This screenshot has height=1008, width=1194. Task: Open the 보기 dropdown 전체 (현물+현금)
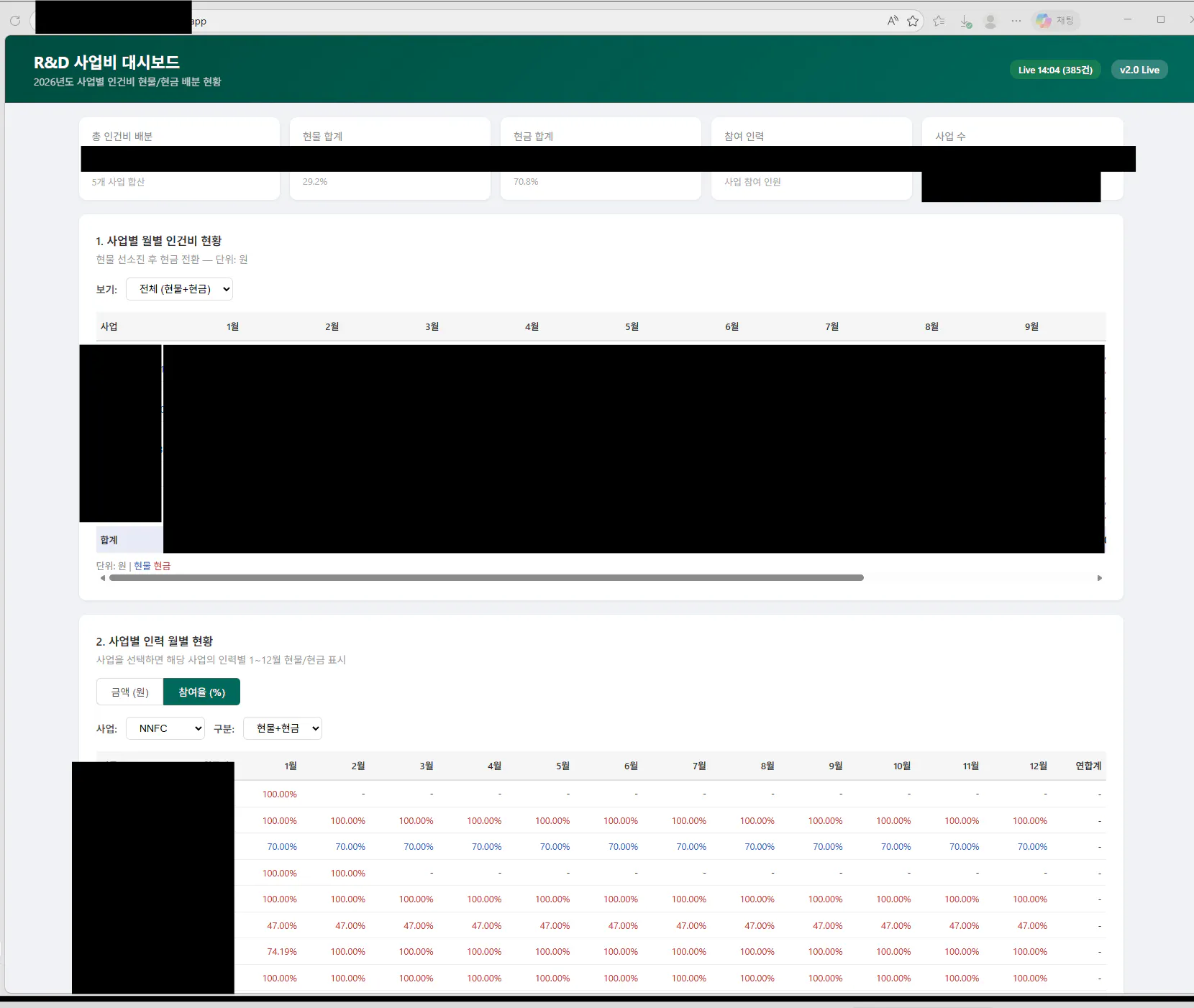[179, 289]
